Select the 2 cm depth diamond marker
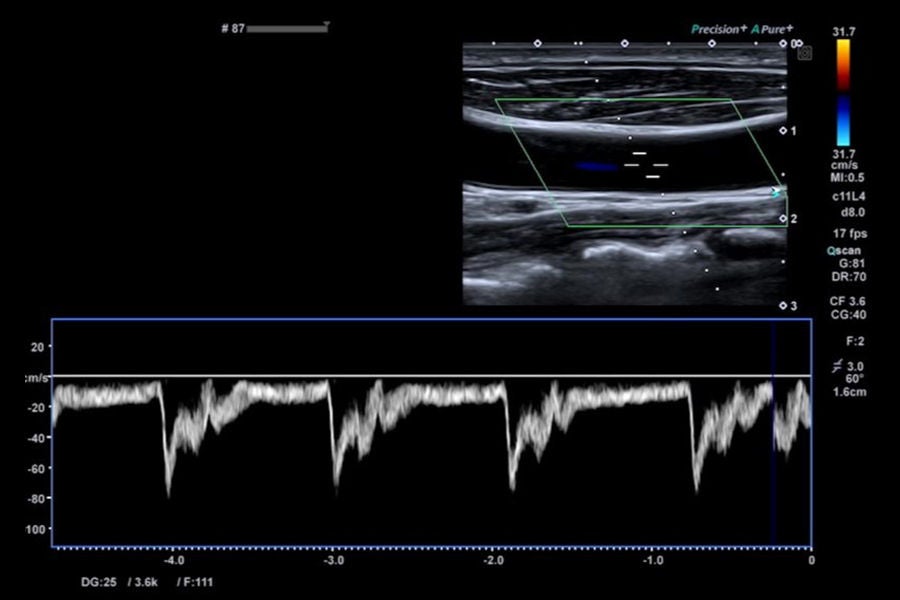 pos(783,219)
